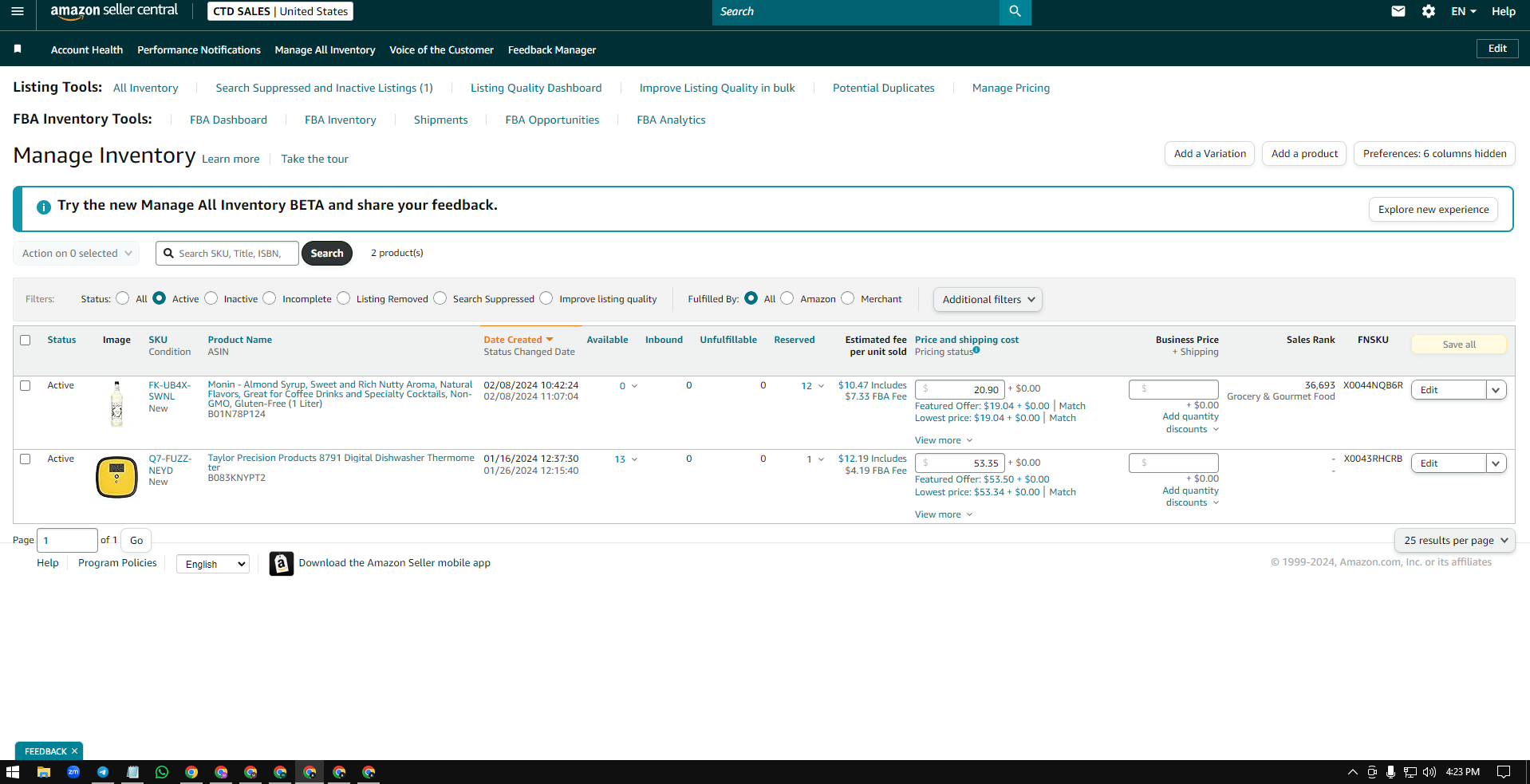
Task: Open WhatsApp from the taskbar
Action: [162, 772]
